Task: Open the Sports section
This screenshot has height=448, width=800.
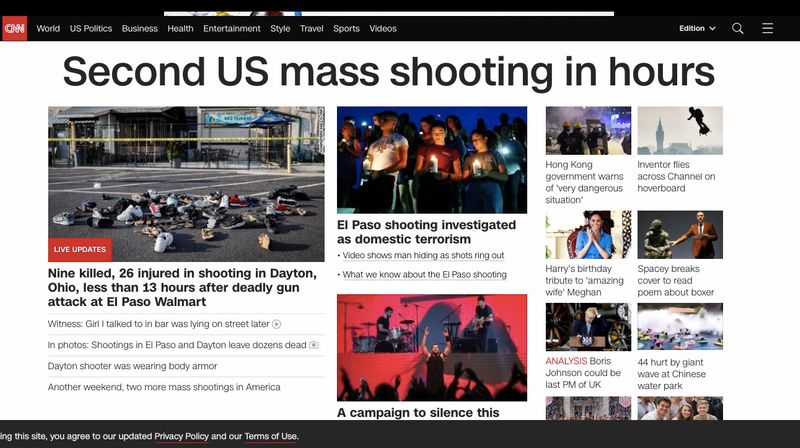Action: click(x=346, y=28)
